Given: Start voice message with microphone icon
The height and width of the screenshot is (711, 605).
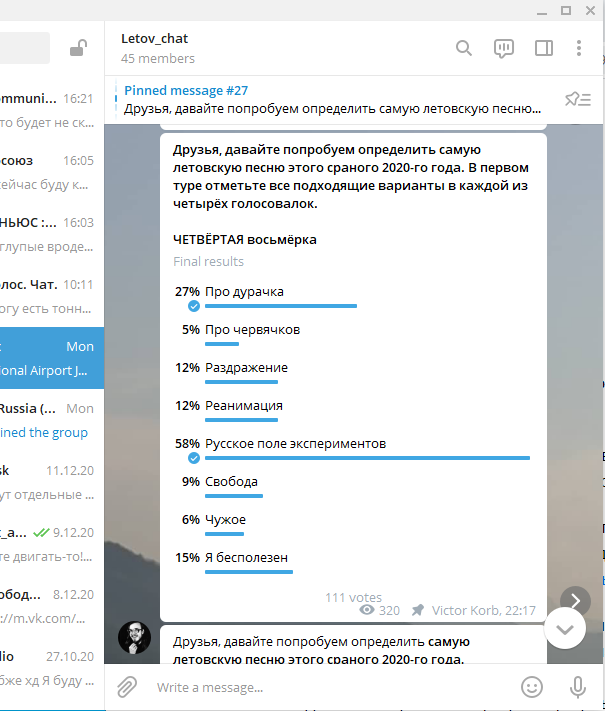Looking at the screenshot, I should click(577, 687).
